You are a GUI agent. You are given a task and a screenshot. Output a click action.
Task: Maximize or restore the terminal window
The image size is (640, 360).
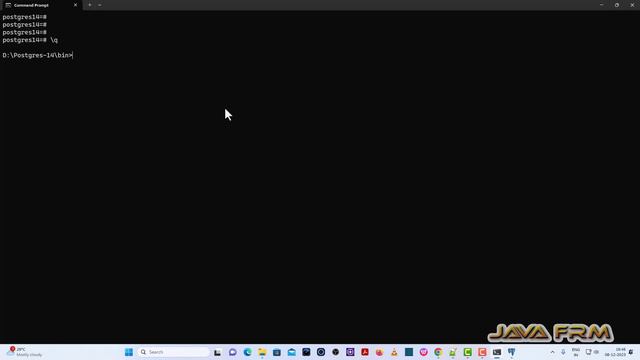point(617,5)
